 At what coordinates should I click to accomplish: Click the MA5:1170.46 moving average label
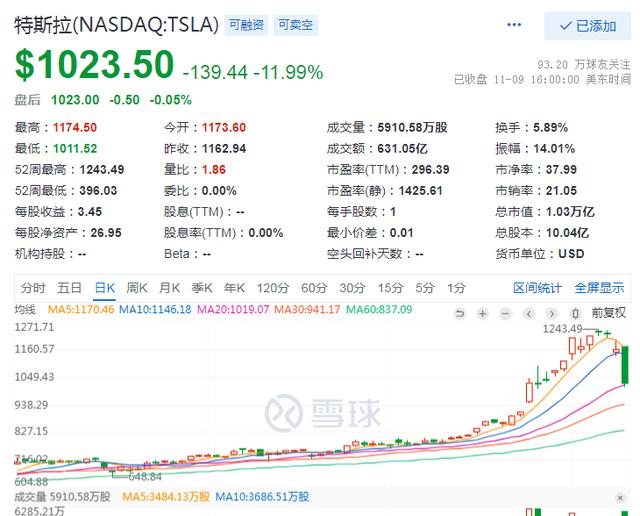(81, 309)
